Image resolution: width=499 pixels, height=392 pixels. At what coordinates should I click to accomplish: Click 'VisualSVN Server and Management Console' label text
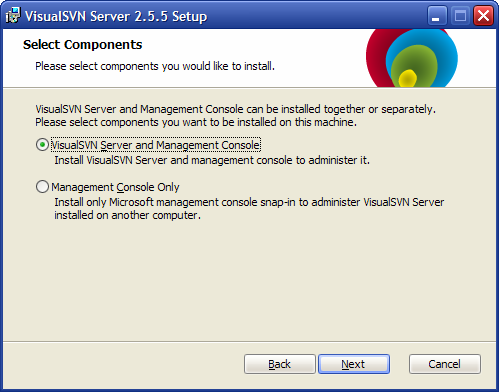(x=155, y=145)
